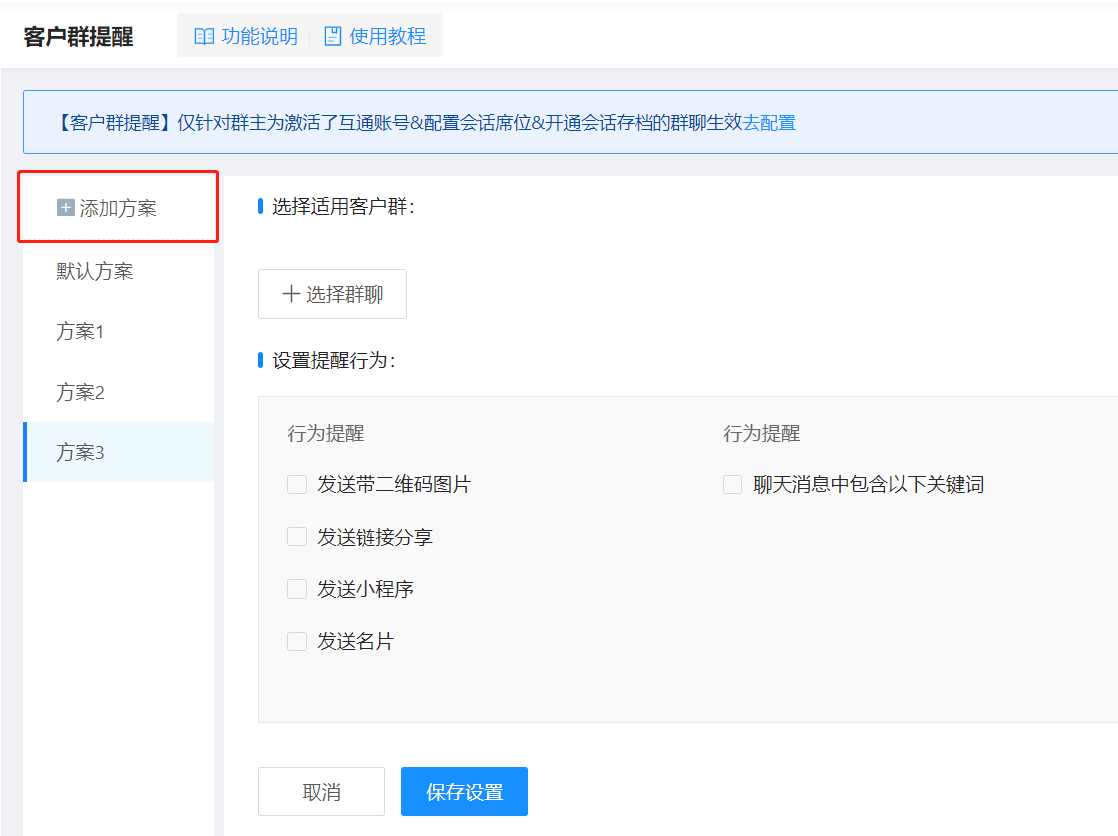Click the left column 行为提醒 heading above 发送带二维码图片
This screenshot has width=1118, height=836.
[326, 433]
